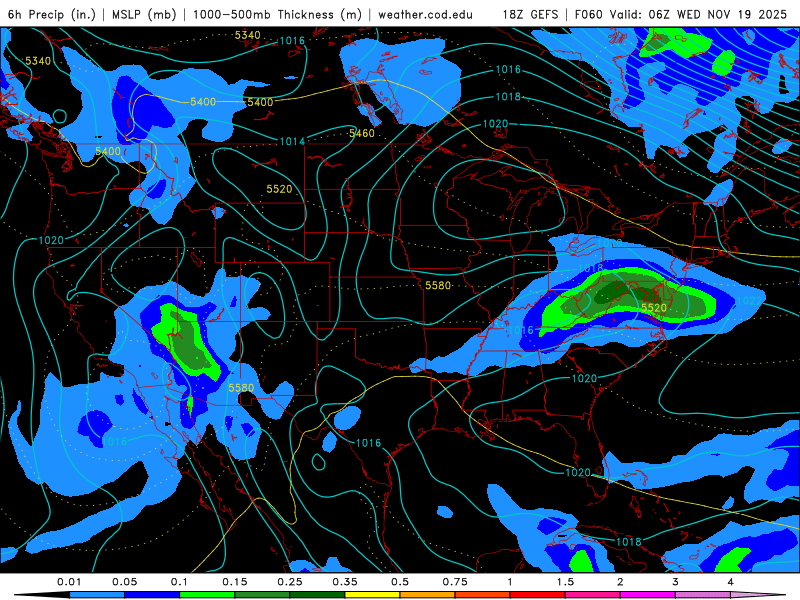Click the faint '1022' pressure label

[x=749, y=301]
